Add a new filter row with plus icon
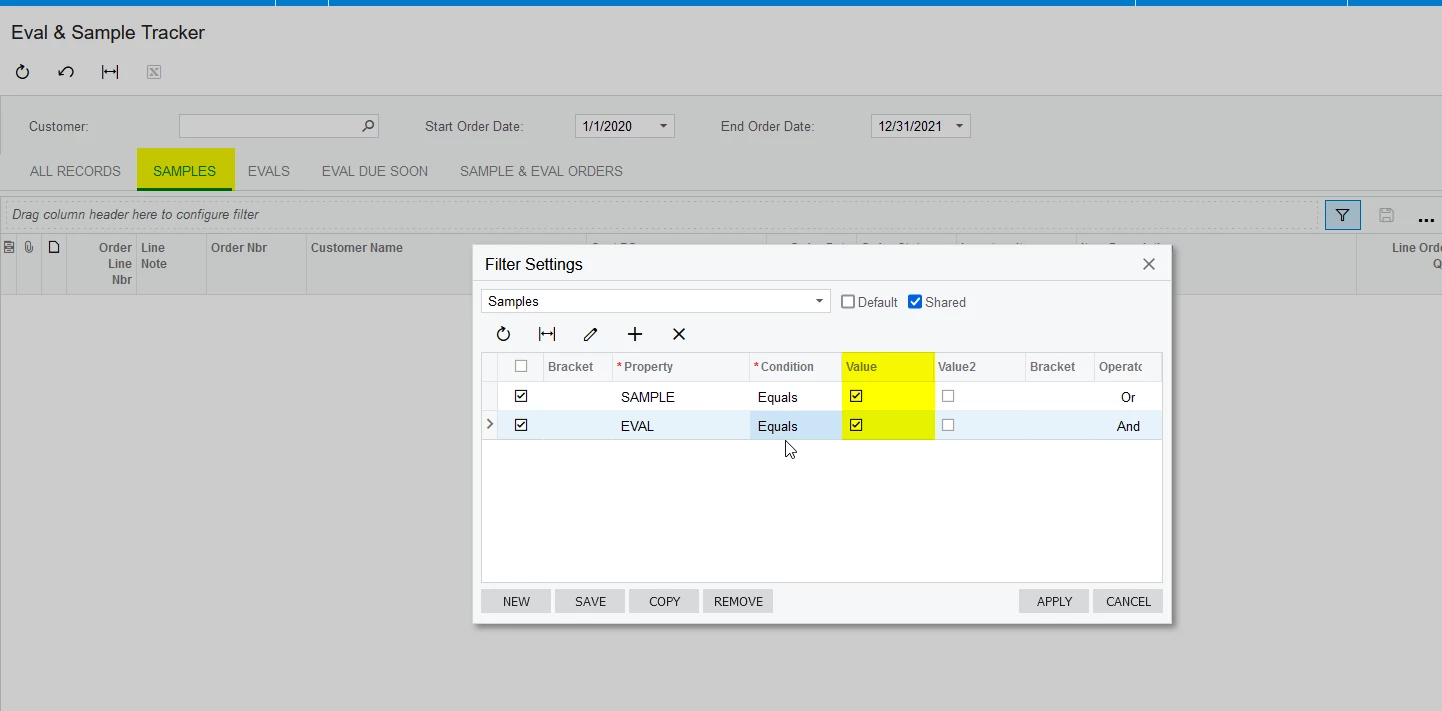1442x711 pixels. (x=634, y=334)
